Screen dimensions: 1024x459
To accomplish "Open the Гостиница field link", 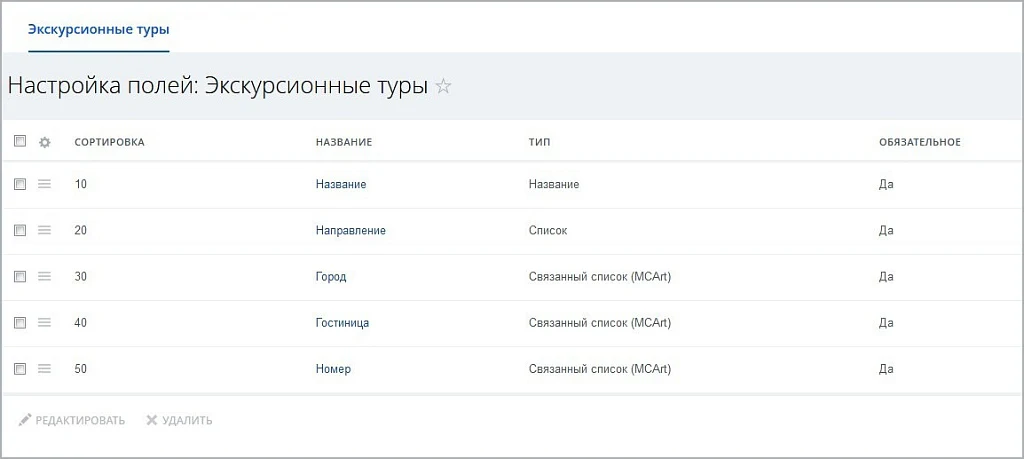I will click(343, 323).
